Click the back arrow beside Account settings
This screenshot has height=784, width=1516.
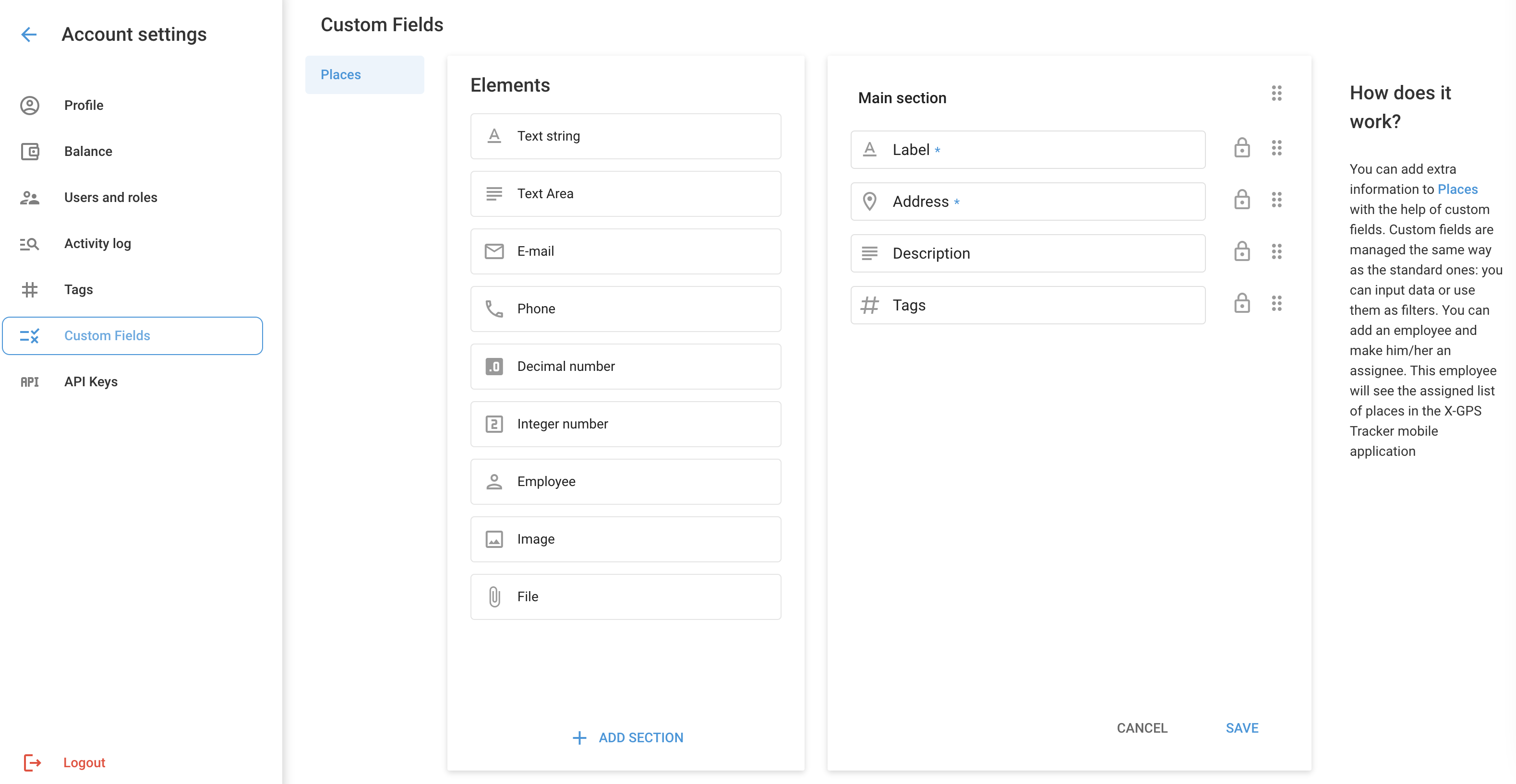29,35
